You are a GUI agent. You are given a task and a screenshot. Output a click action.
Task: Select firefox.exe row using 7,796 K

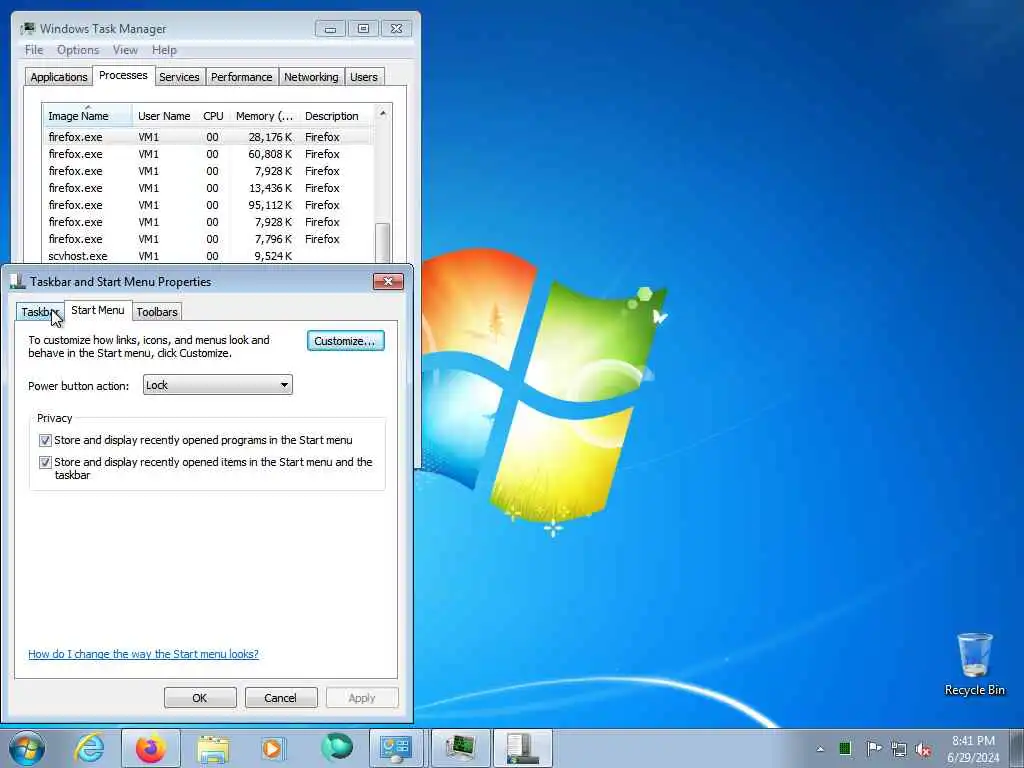[x=208, y=239]
